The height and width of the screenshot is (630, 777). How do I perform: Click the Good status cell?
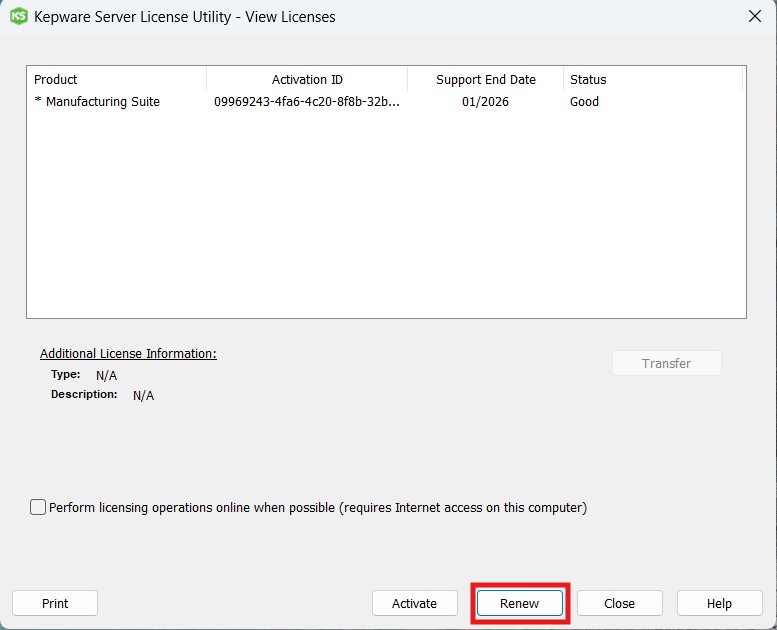tap(584, 101)
